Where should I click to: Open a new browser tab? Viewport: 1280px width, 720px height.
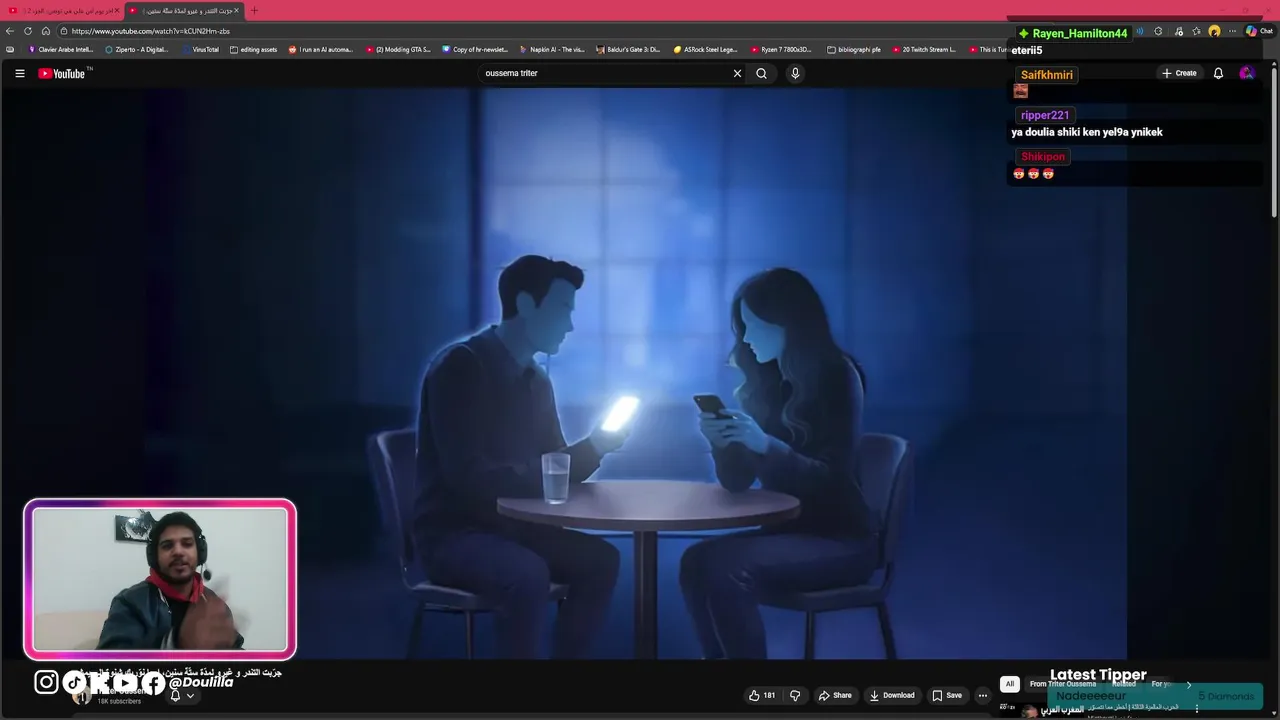pos(254,11)
